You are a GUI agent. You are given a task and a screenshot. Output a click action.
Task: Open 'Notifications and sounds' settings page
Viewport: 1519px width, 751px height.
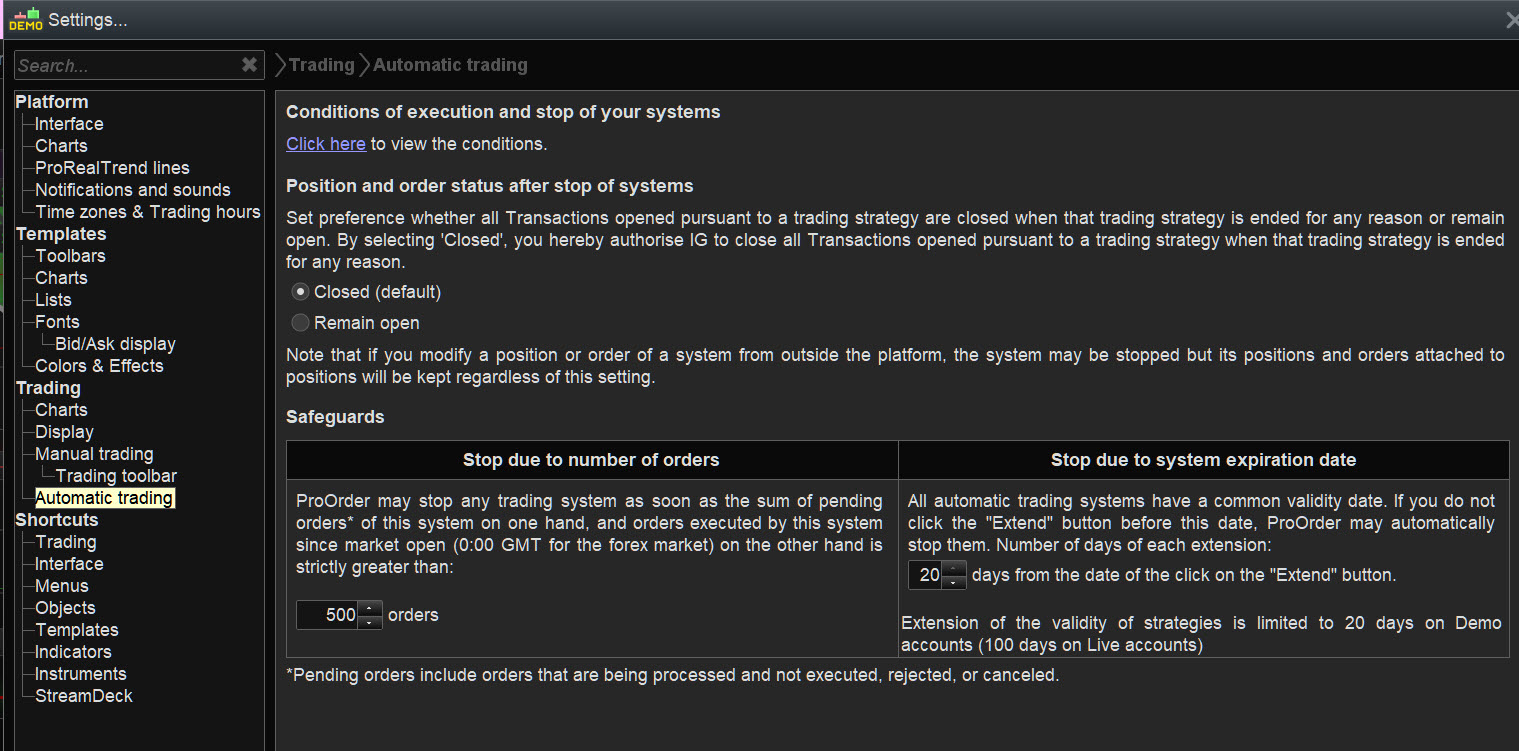coord(132,190)
